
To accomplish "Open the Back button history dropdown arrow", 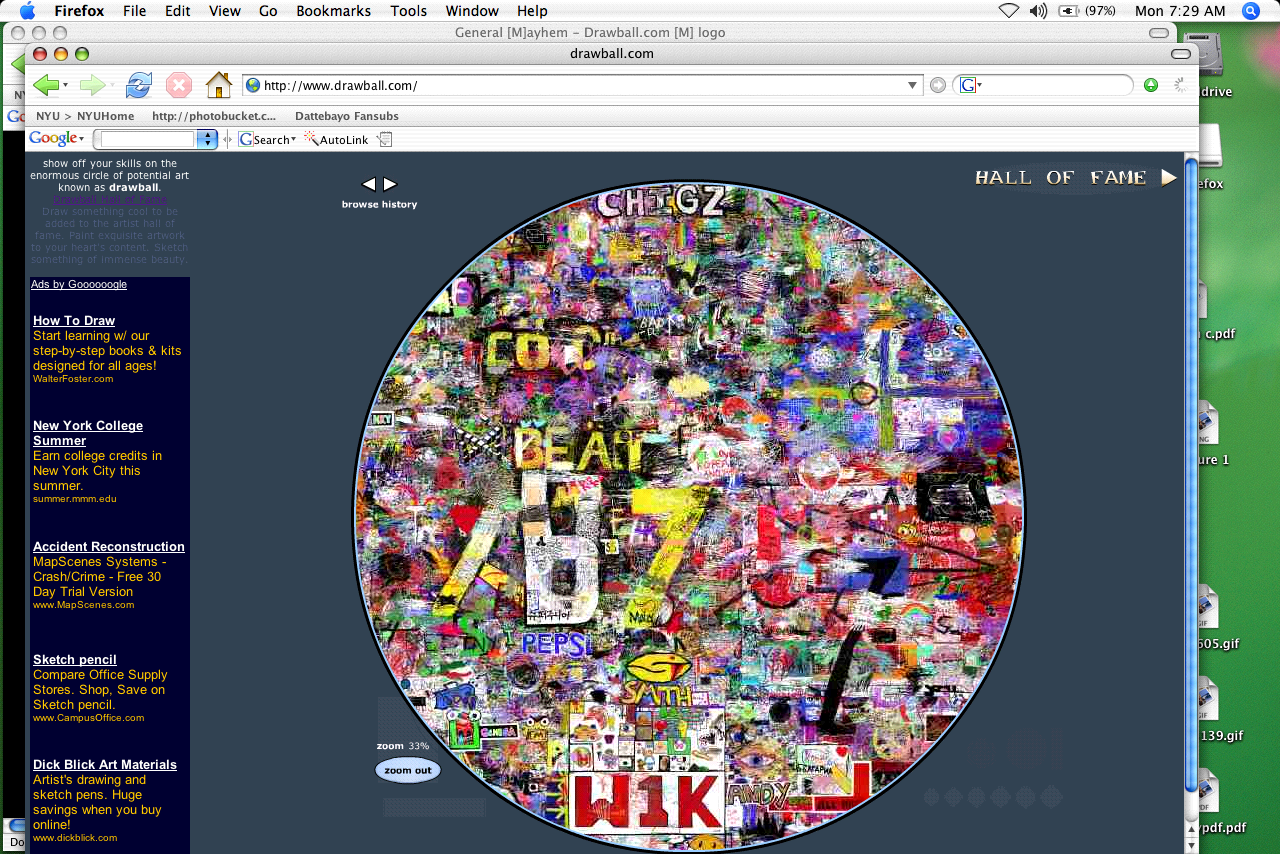I will click(66, 86).
